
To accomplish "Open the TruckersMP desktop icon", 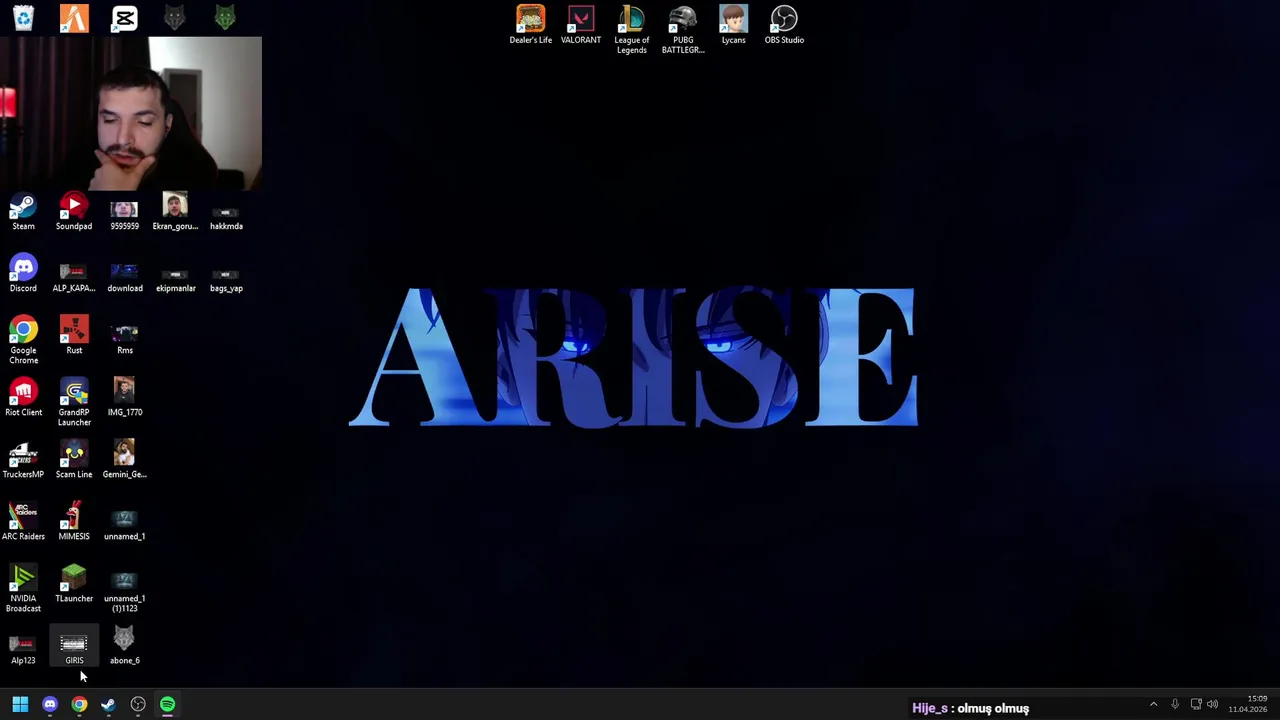I will [x=23, y=460].
